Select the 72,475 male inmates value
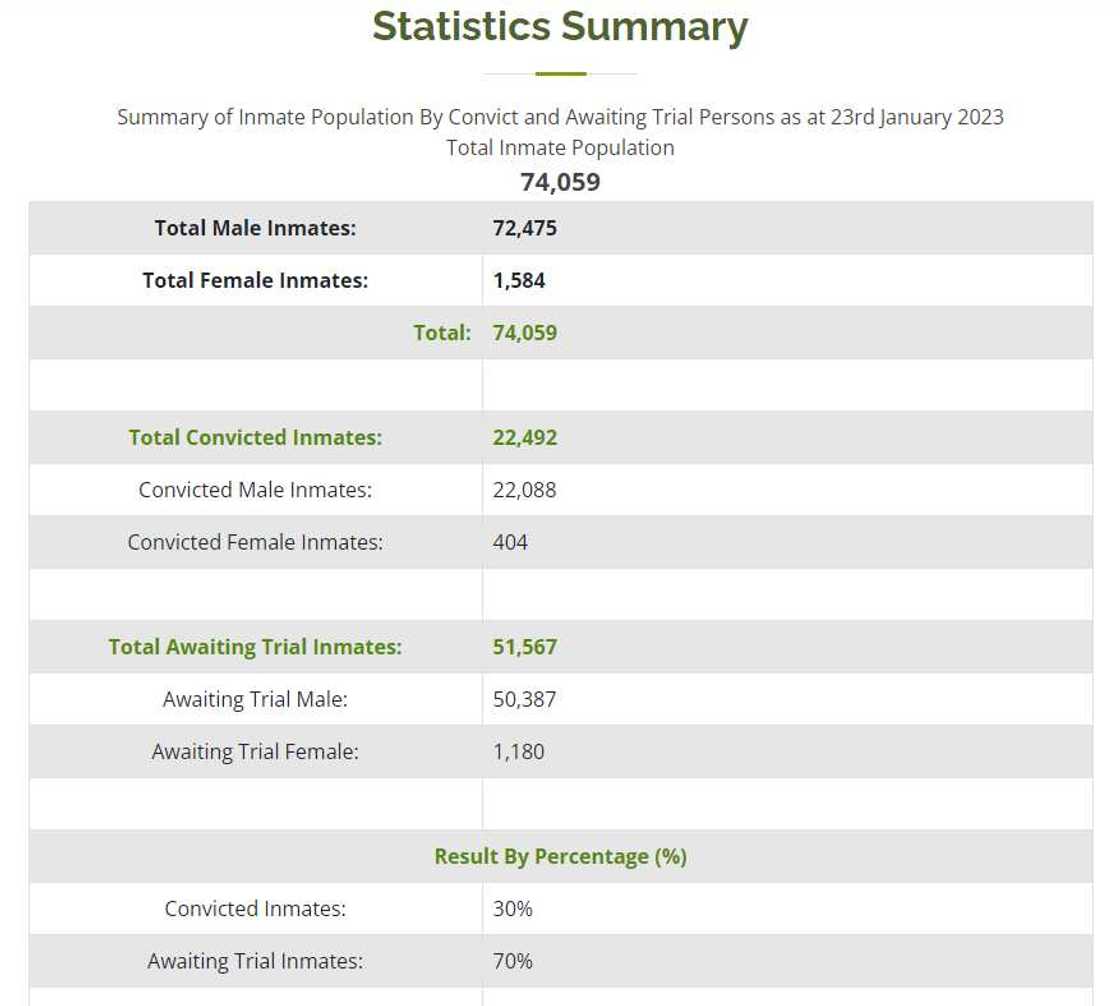Viewport: 1120px width, 1006px height. (525, 228)
